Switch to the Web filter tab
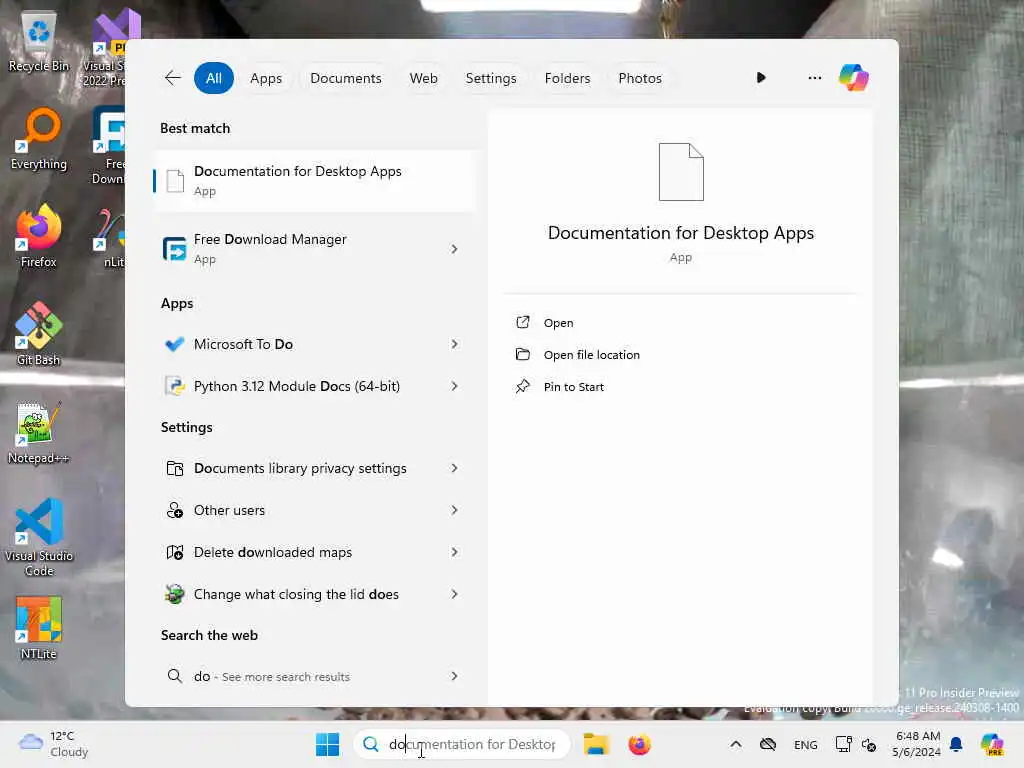The image size is (1024, 768). [423, 78]
